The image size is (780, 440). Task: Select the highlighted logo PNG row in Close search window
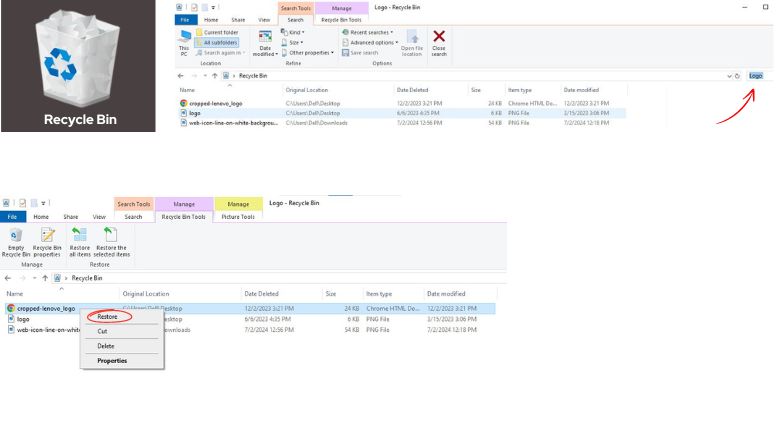(402, 113)
